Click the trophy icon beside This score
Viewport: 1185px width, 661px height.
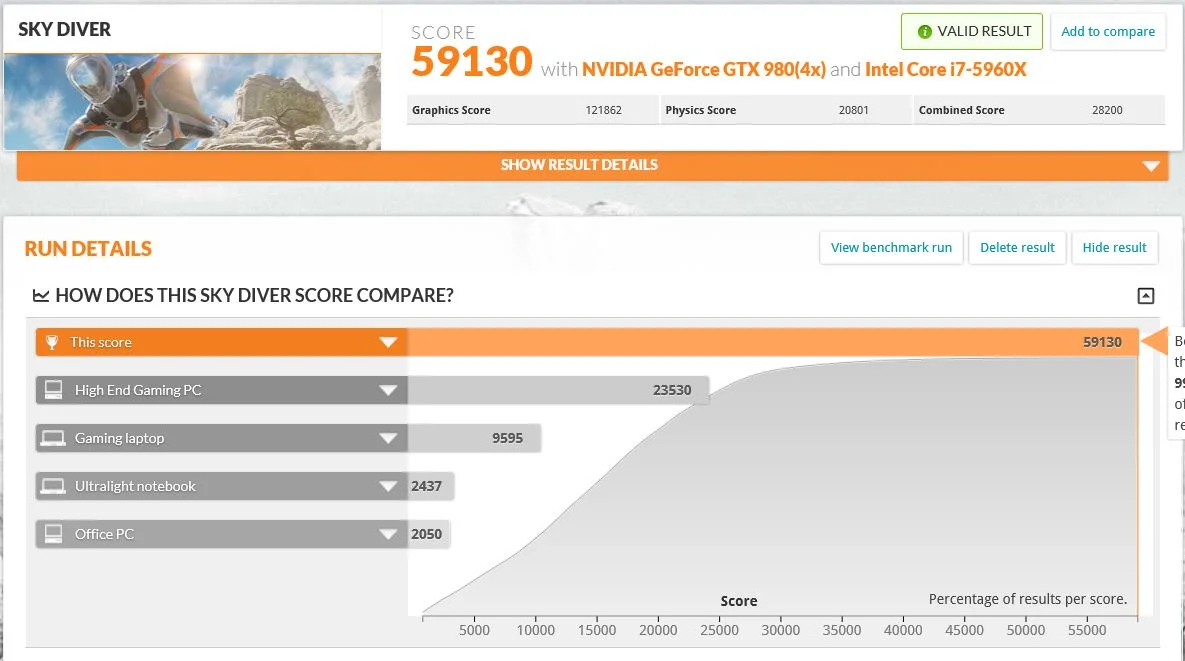52,342
